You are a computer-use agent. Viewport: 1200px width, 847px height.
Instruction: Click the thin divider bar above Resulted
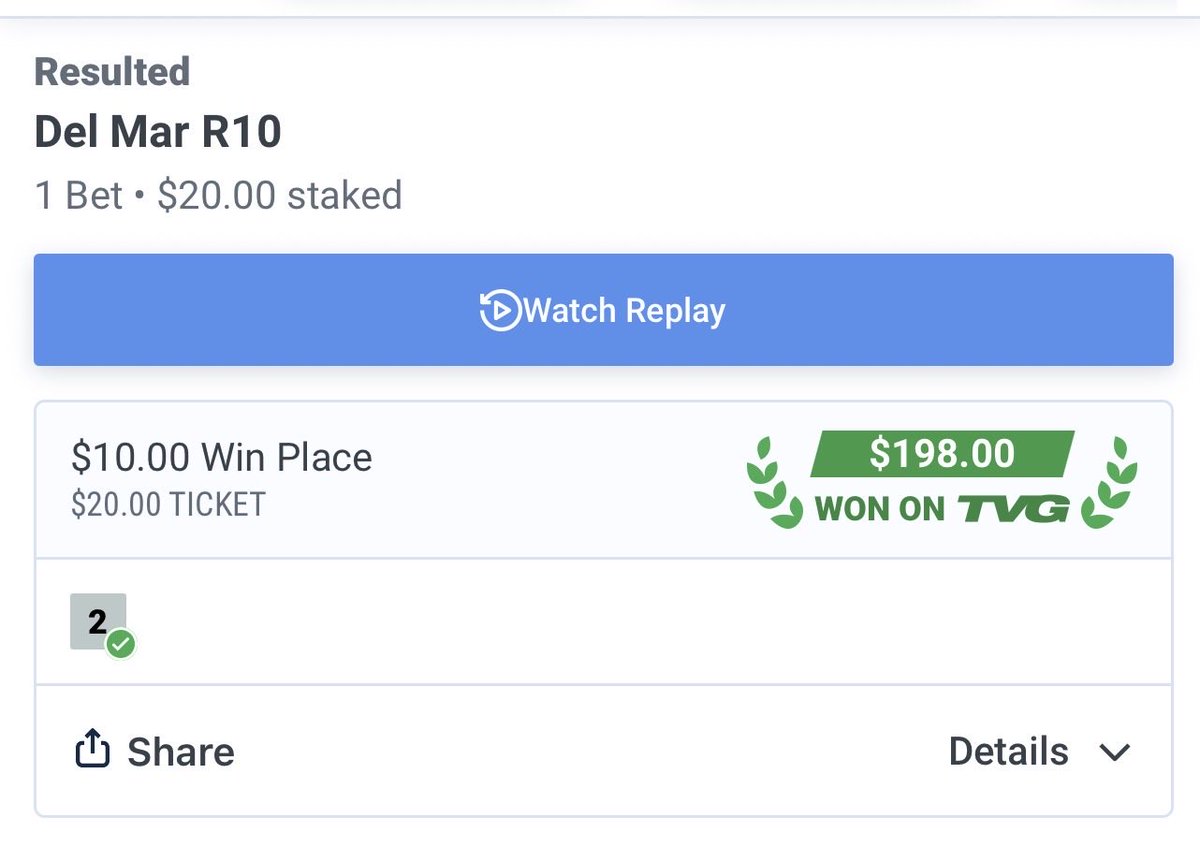[600, 17]
